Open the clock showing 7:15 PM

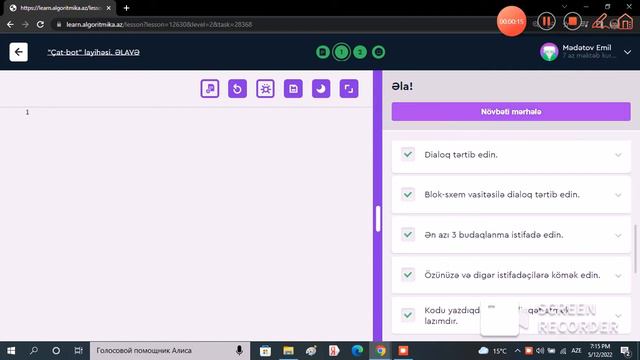click(x=600, y=351)
